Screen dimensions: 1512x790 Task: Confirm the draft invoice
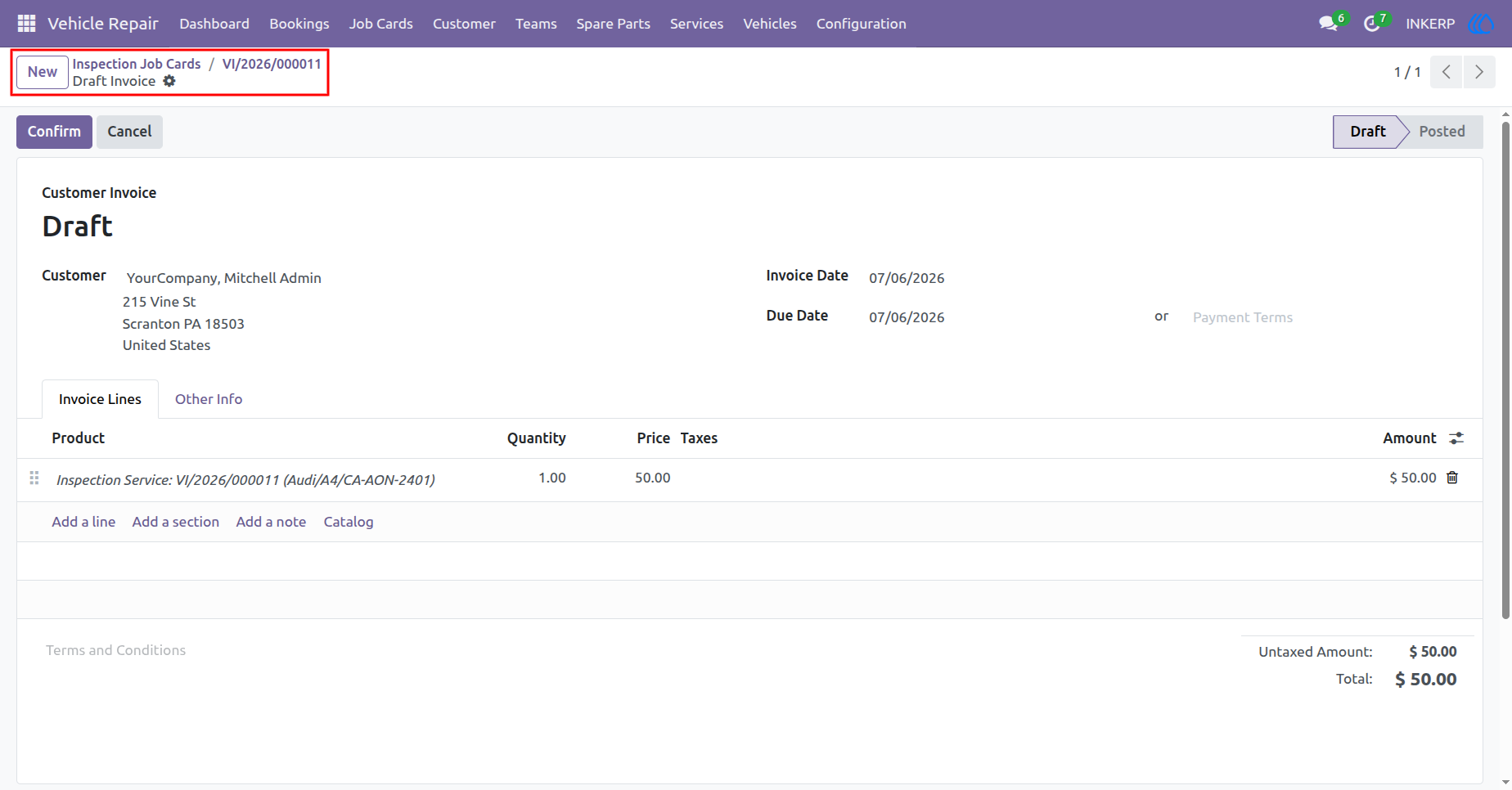coord(54,132)
